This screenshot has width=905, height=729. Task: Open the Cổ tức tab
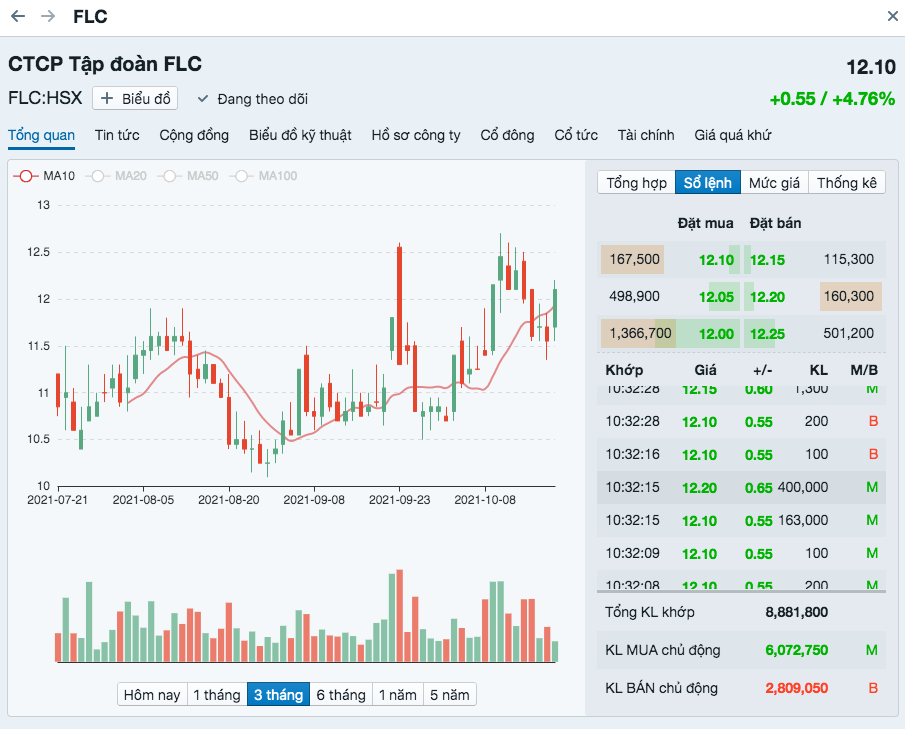(x=576, y=135)
